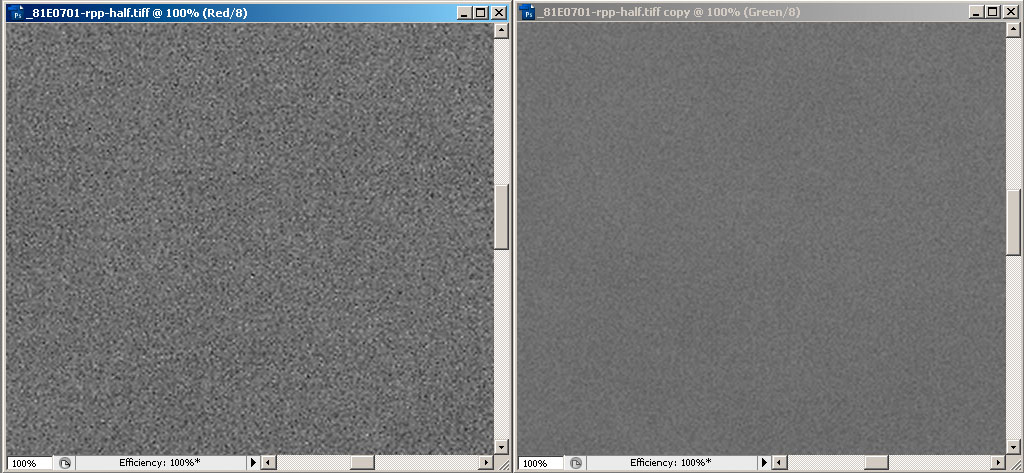
Task: Click the scroll-down arrow in the Green/8 window
Action: pos(1013,448)
